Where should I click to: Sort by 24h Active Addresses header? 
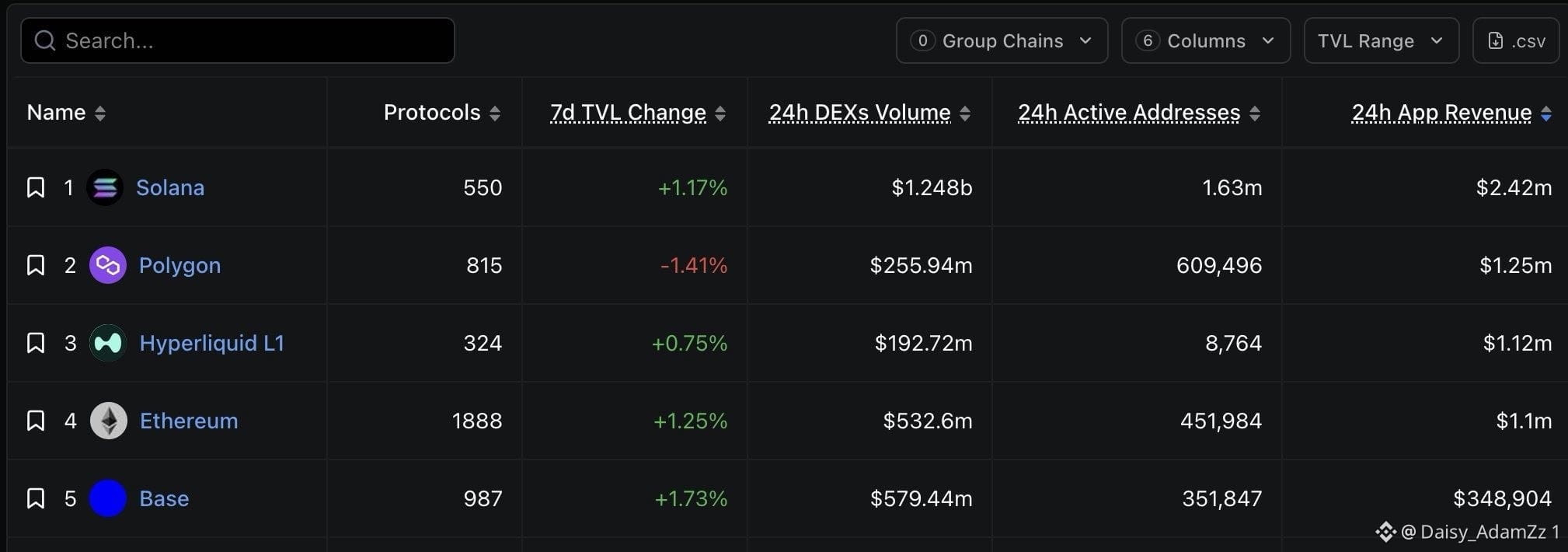pos(1129,113)
